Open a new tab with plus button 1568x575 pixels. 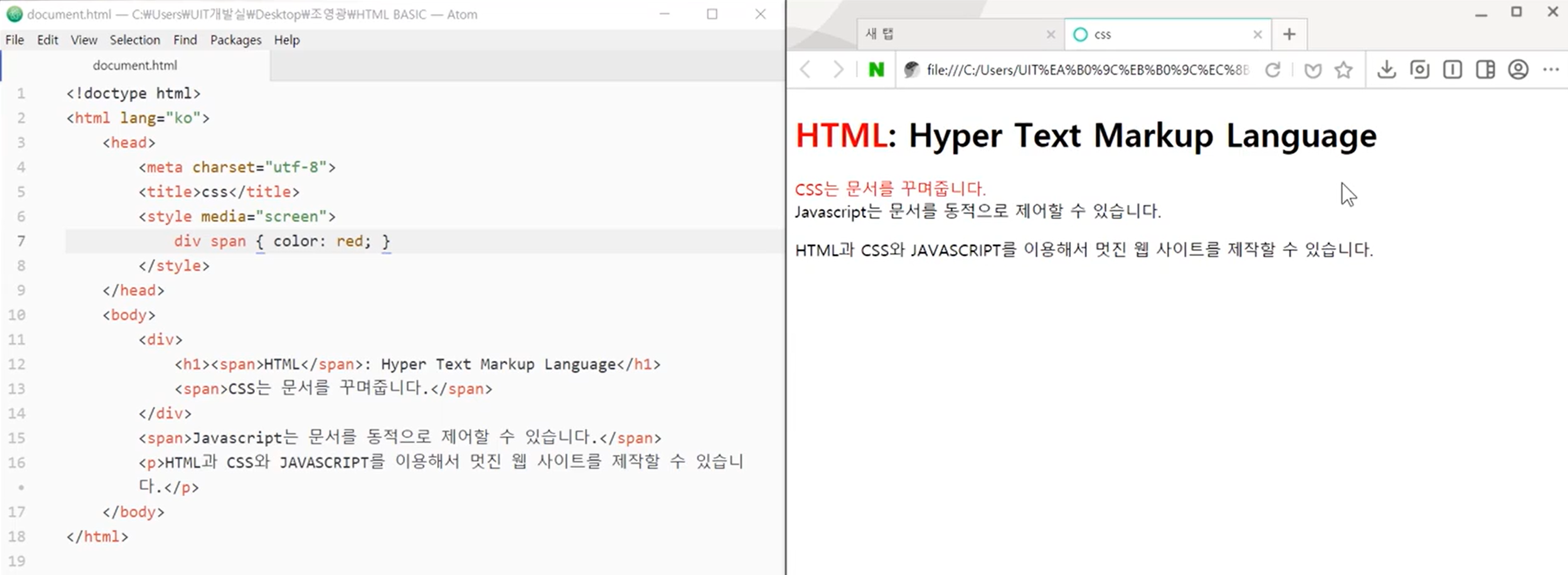point(1289,34)
